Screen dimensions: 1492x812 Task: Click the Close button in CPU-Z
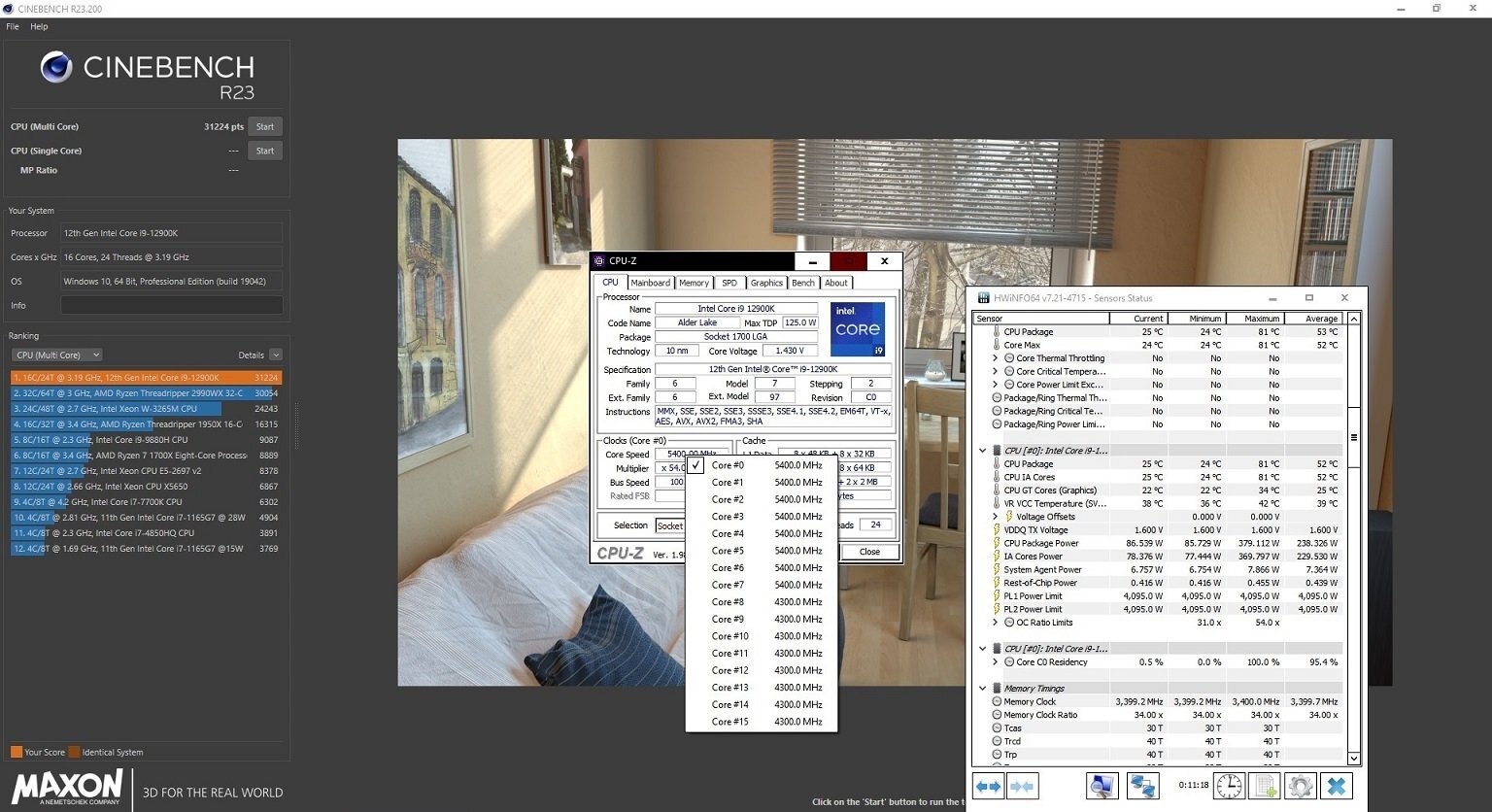(x=869, y=552)
